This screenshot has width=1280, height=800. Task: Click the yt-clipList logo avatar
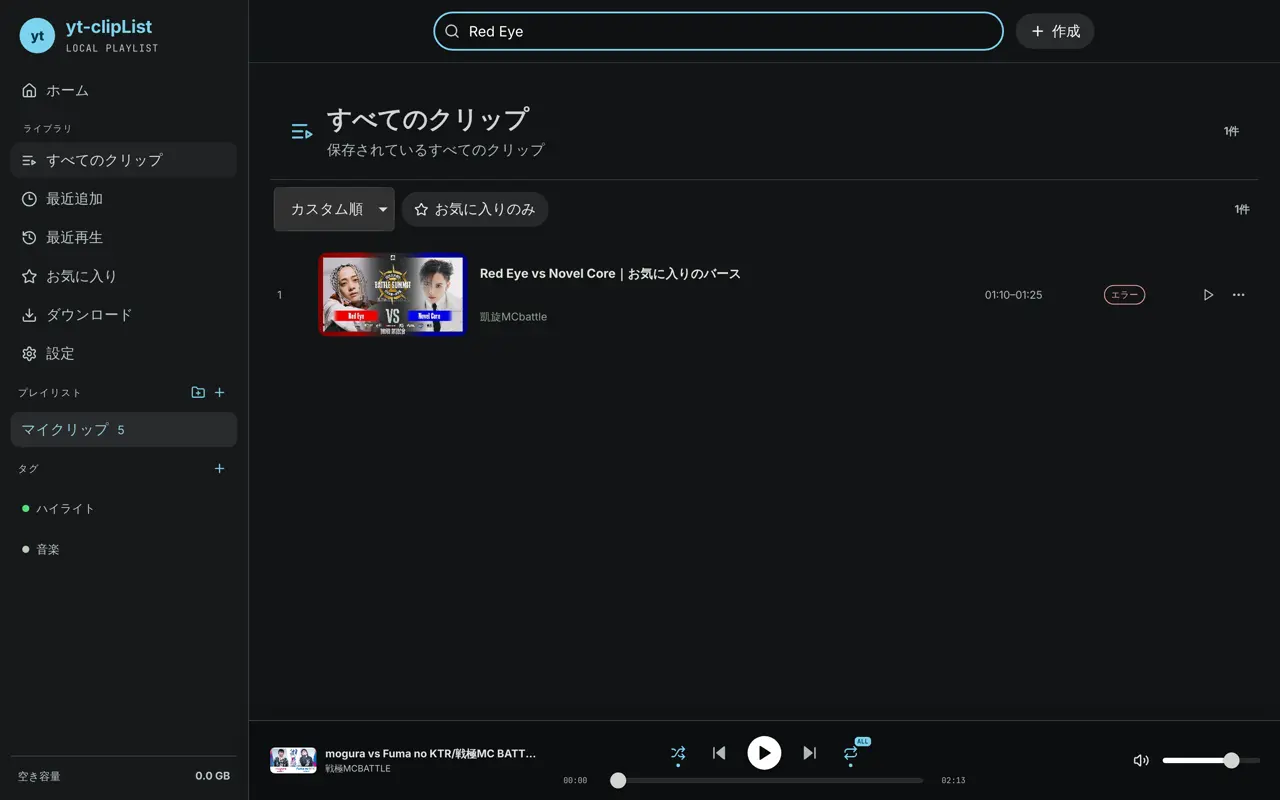coord(37,36)
